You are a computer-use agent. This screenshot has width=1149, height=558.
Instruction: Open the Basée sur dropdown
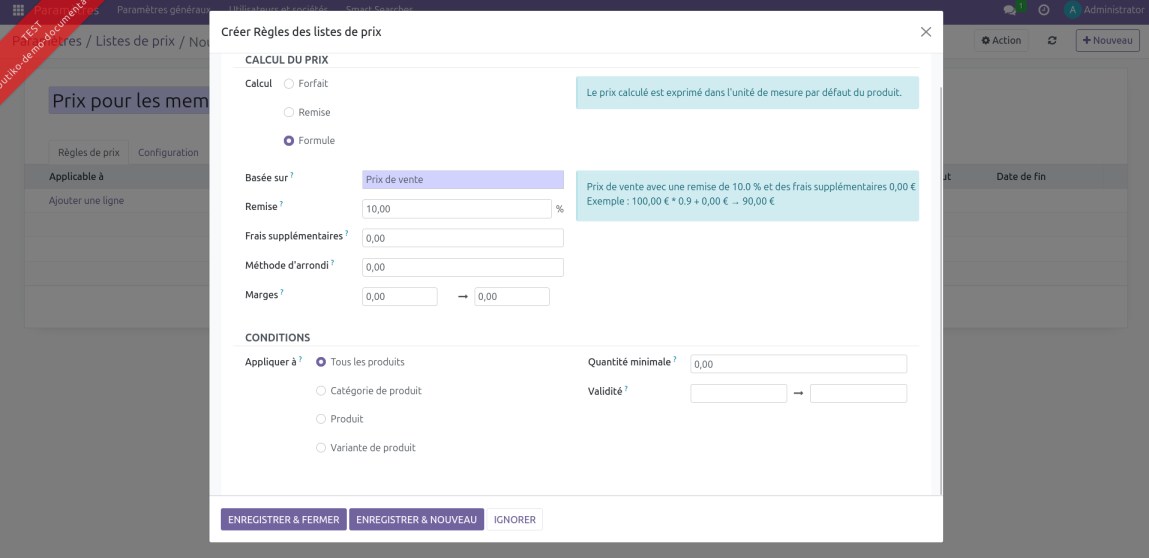462,180
